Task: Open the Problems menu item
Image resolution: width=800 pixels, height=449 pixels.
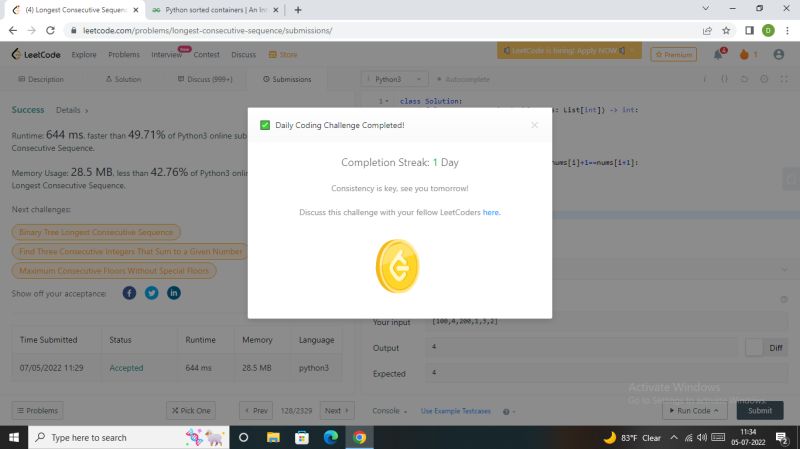Action: point(123,55)
